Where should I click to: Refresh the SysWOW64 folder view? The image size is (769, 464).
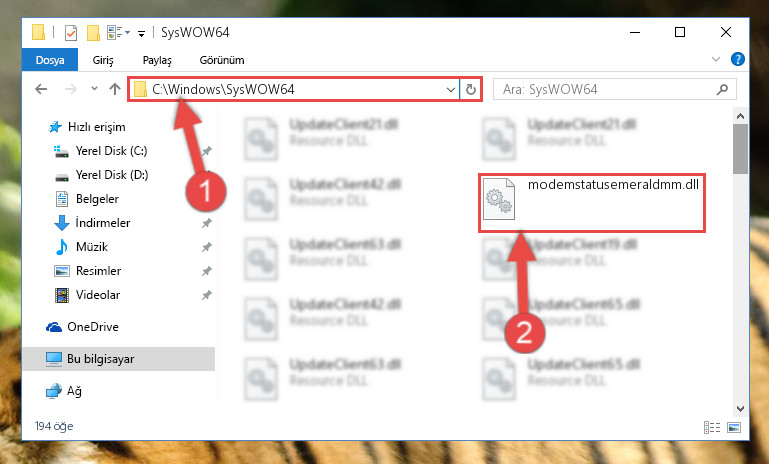pyautogui.click(x=470, y=89)
